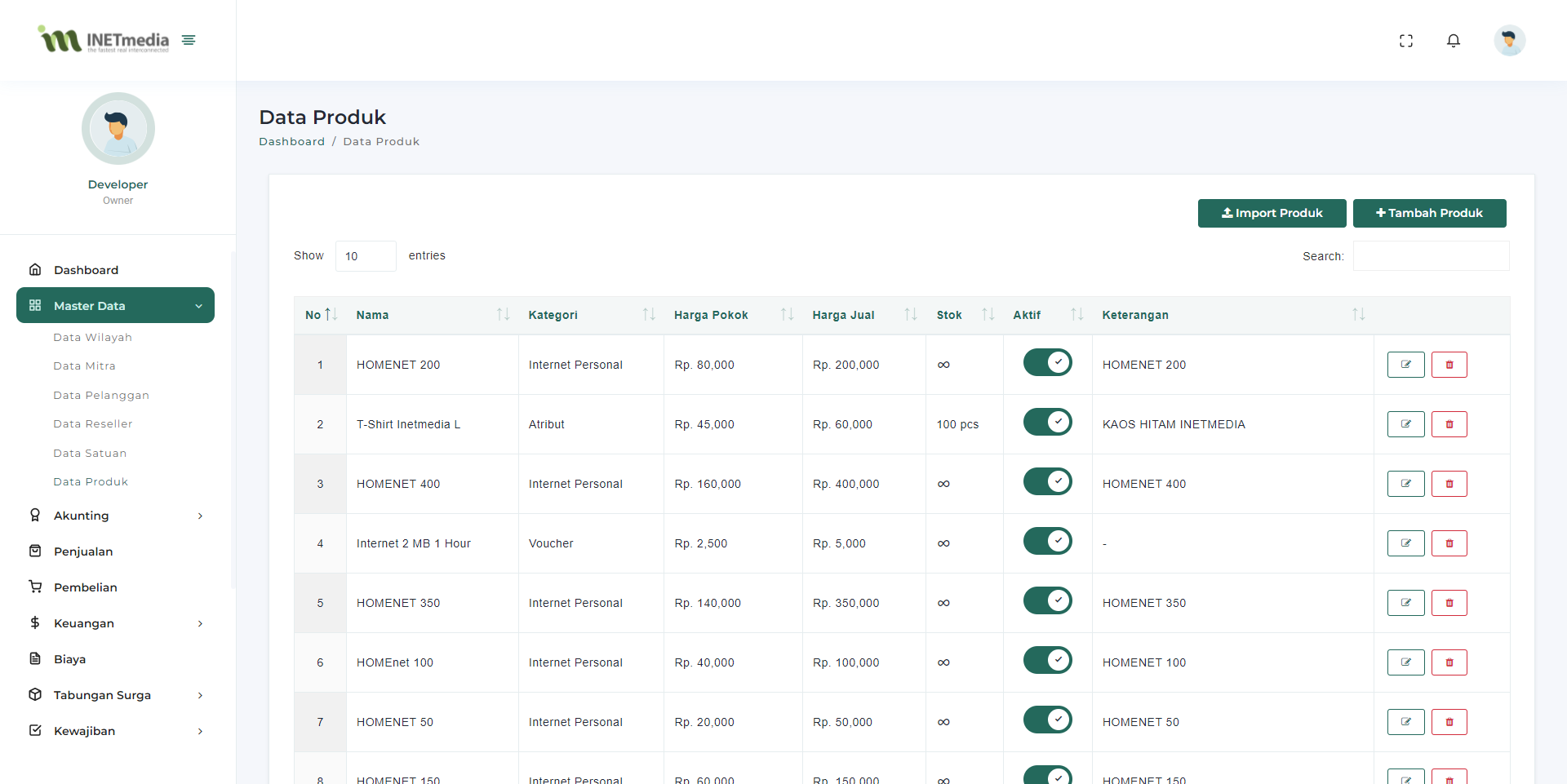Click the Tambah Produk button
This screenshot has height=784, width=1567.
tap(1429, 213)
